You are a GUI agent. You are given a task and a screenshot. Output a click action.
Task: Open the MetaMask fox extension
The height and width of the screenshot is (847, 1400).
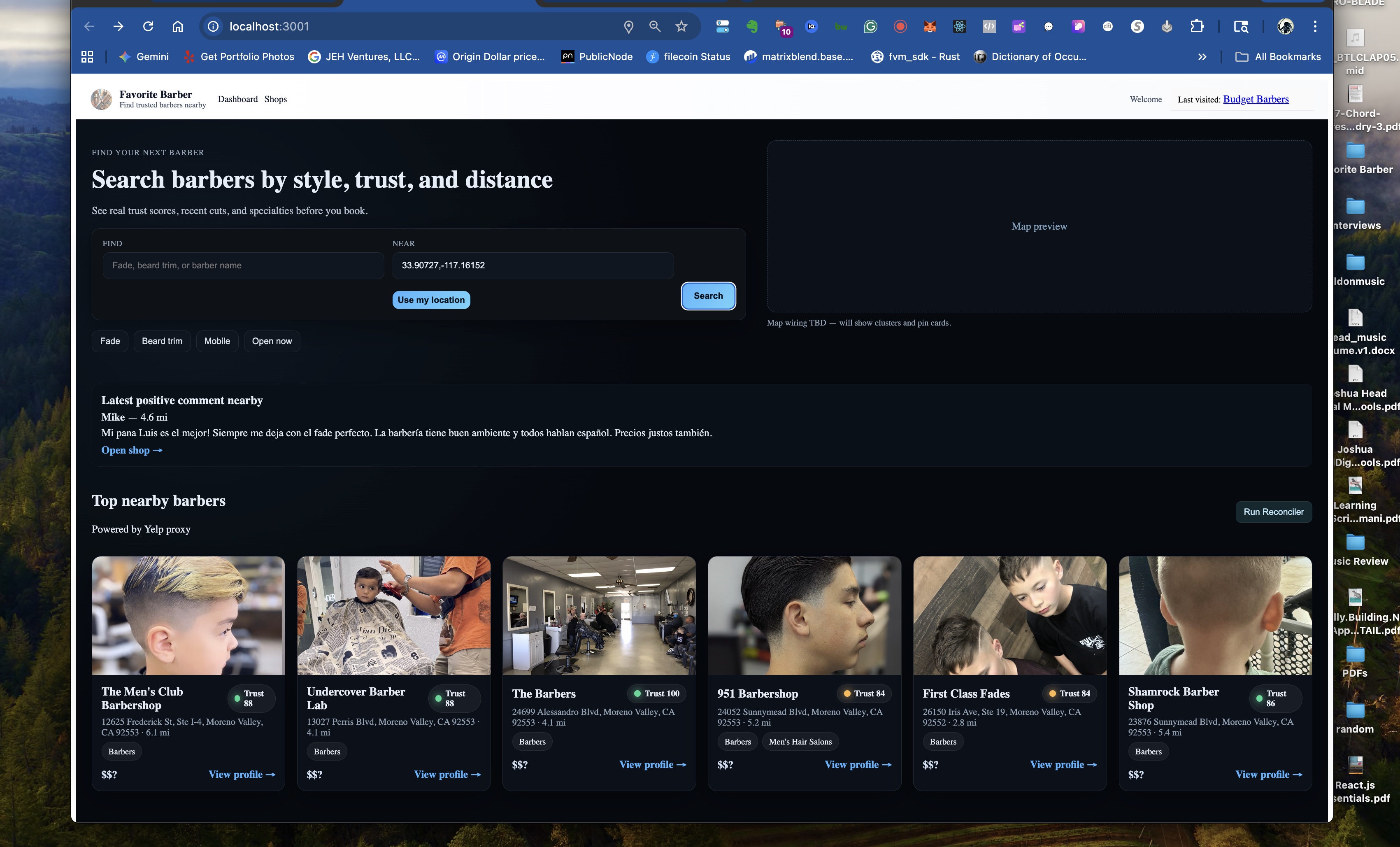tap(930, 26)
